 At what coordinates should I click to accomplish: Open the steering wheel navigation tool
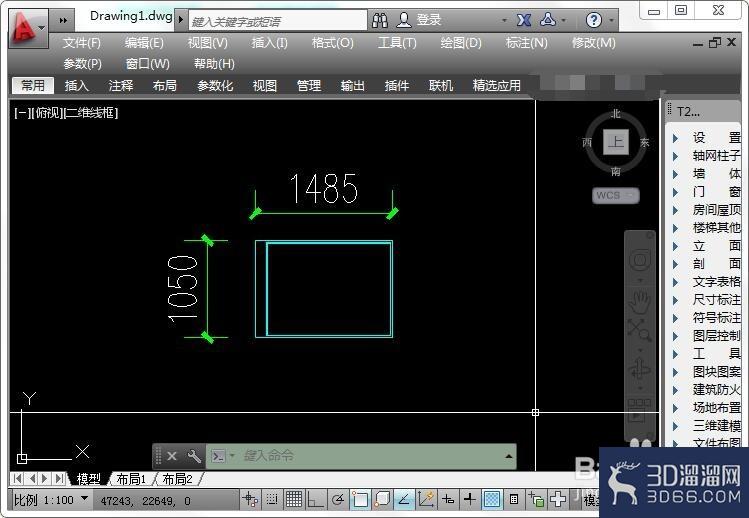(640, 260)
